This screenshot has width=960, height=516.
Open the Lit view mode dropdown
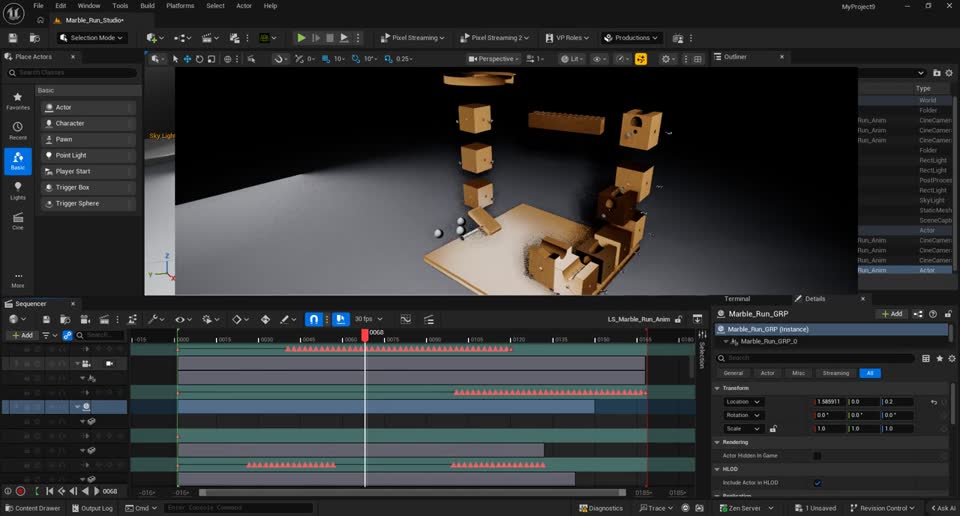(572, 59)
